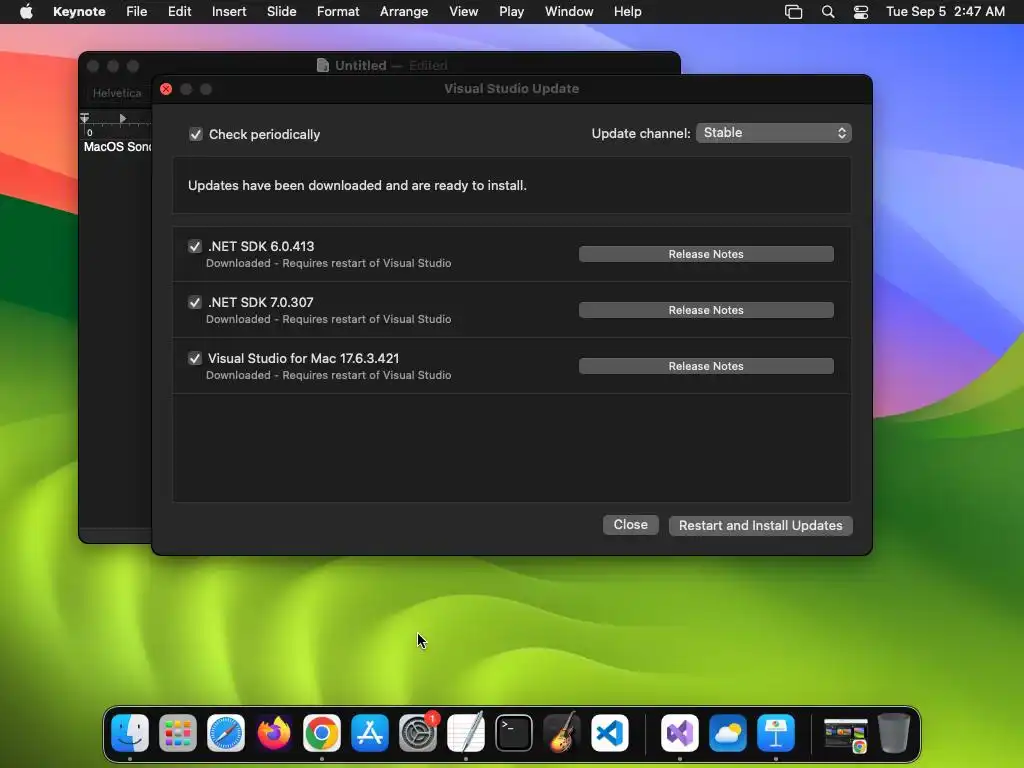Click the Close button in update dialog

(630, 525)
